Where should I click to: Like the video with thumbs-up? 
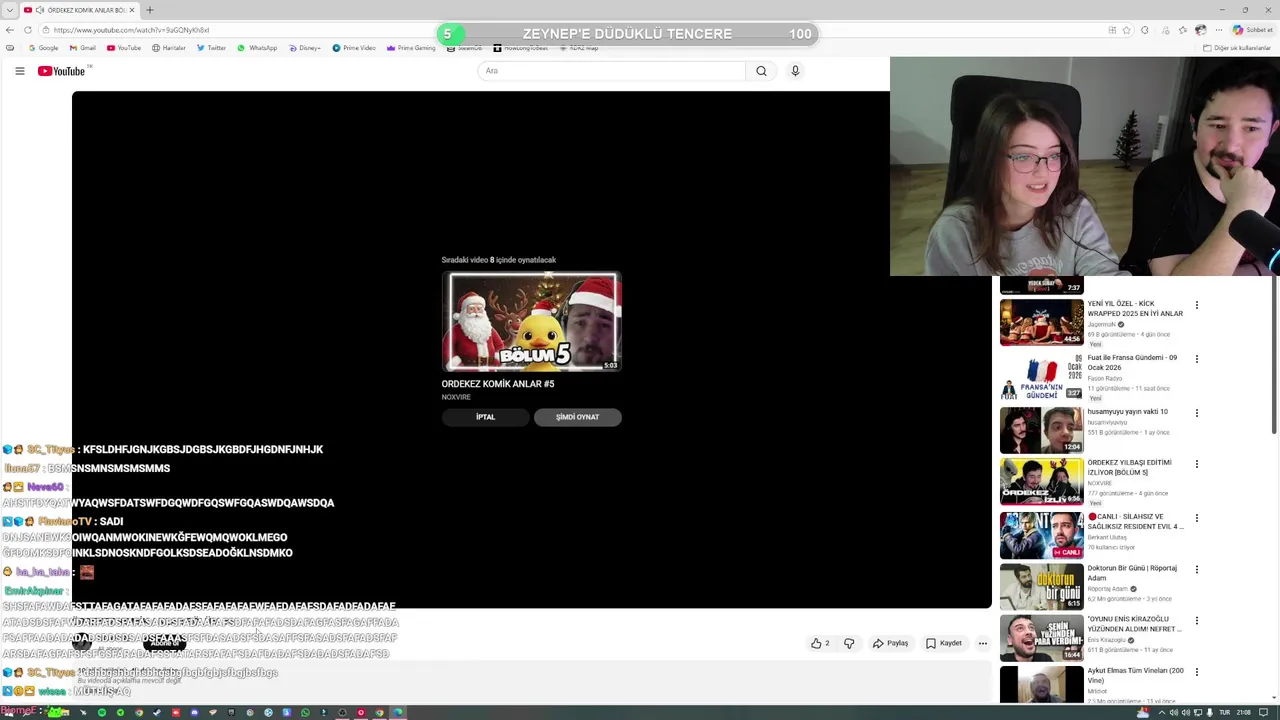point(820,643)
